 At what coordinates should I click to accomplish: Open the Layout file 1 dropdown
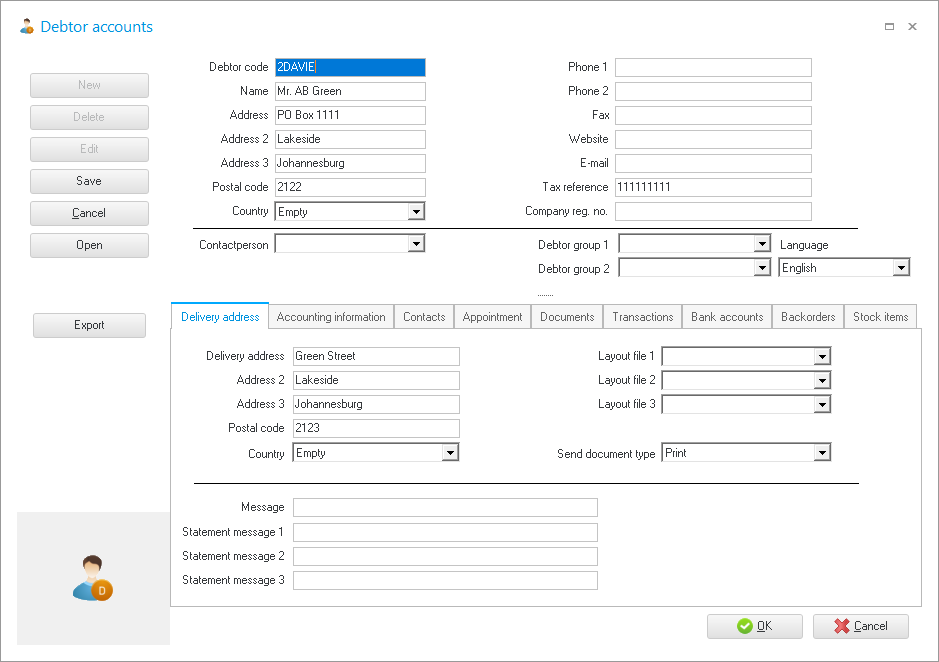coord(821,356)
